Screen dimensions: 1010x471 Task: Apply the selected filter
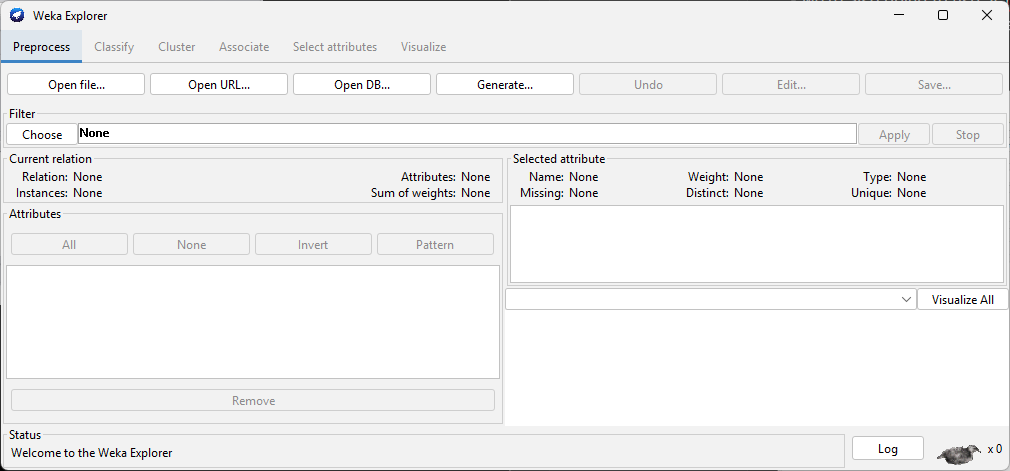pyautogui.click(x=894, y=135)
